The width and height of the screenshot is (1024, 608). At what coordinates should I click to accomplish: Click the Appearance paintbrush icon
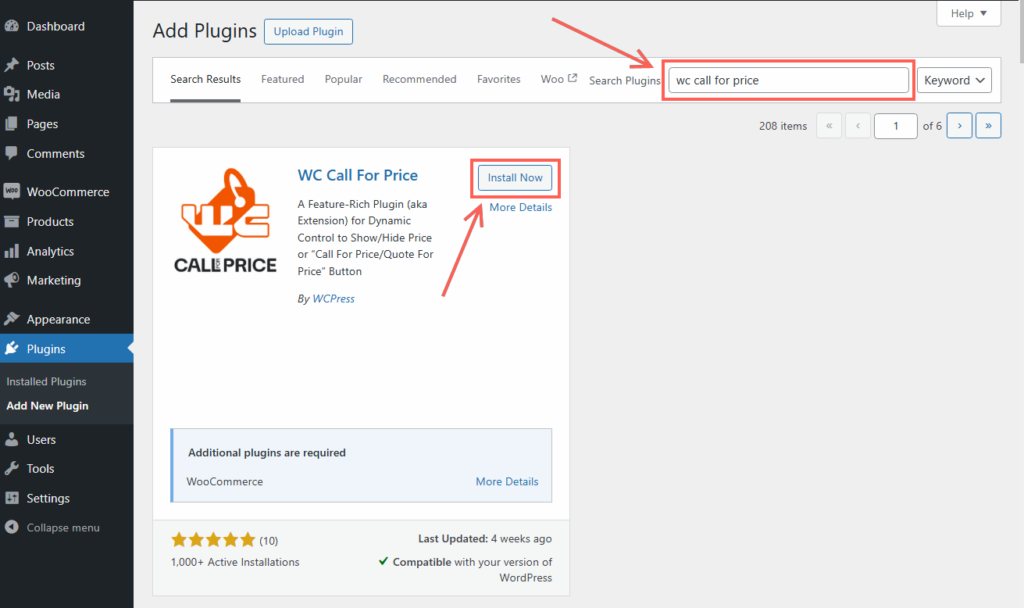[x=12, y=319]
